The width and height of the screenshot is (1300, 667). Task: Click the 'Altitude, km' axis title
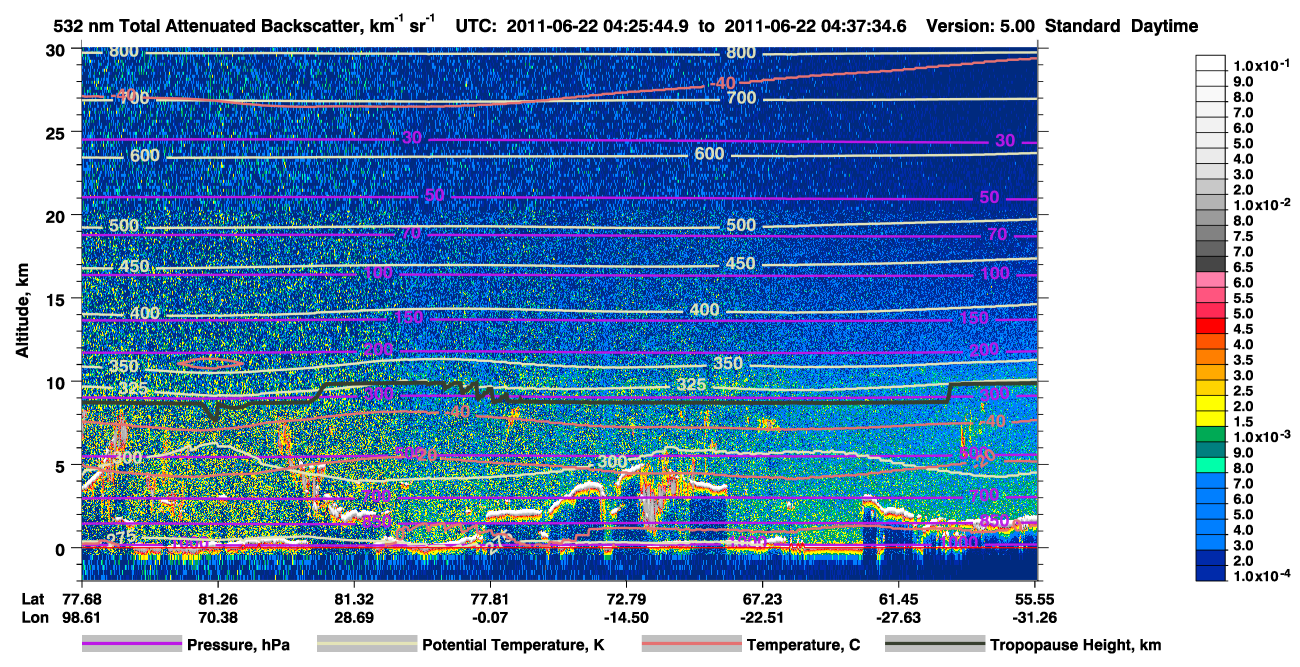coord(22,311)
